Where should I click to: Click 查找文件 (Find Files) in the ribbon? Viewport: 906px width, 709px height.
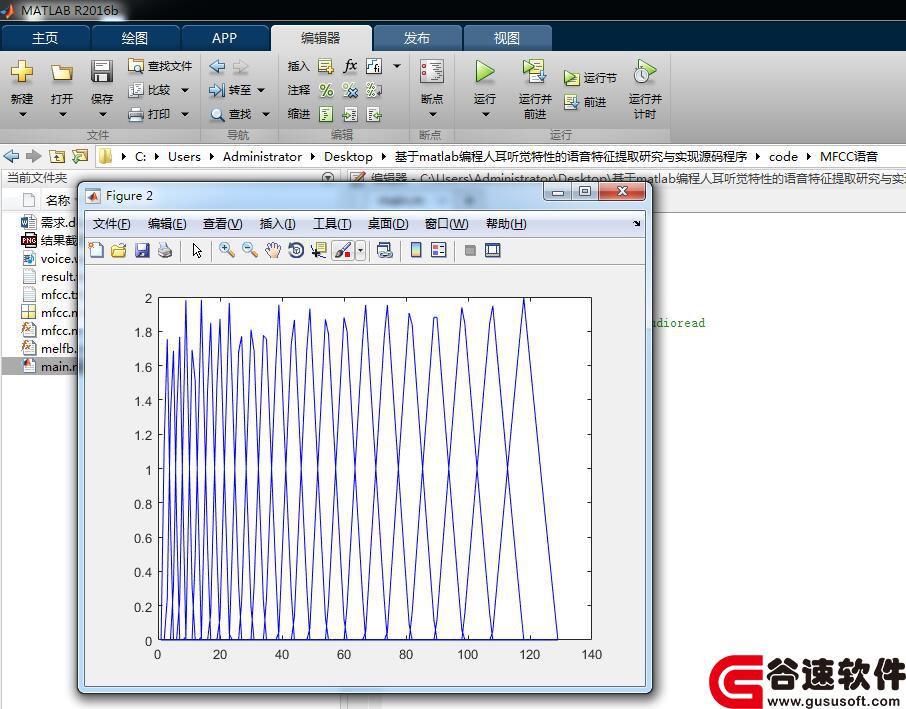click(x=160, y=66)
